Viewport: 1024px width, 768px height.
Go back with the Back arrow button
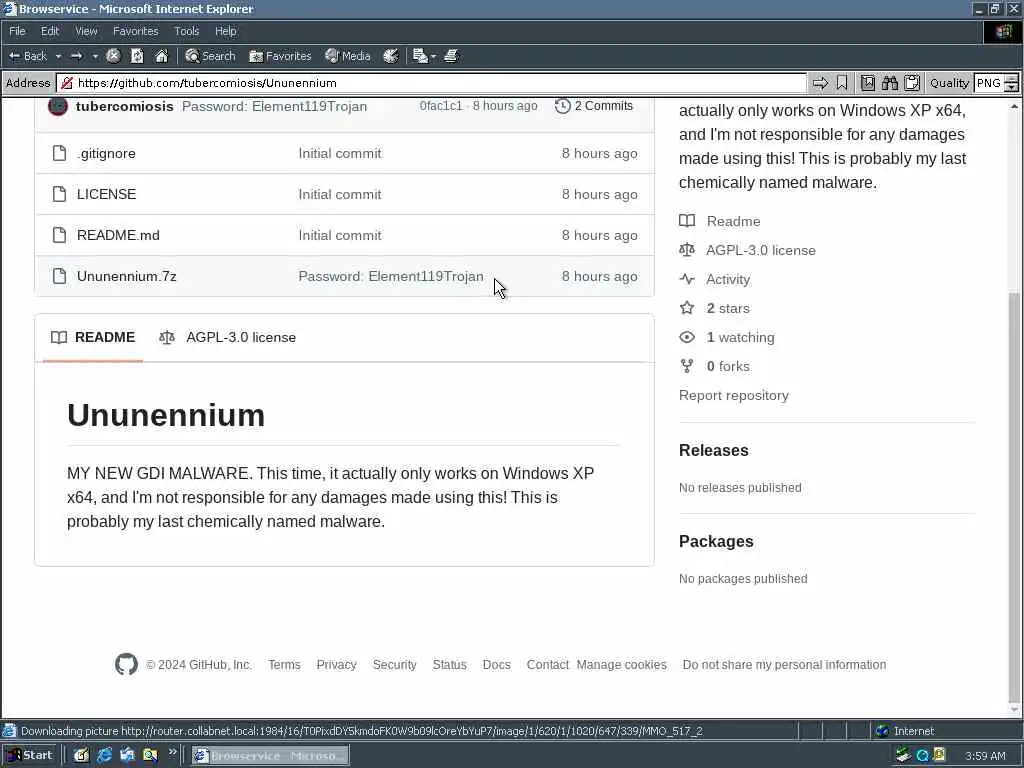[x=28, y=56]
